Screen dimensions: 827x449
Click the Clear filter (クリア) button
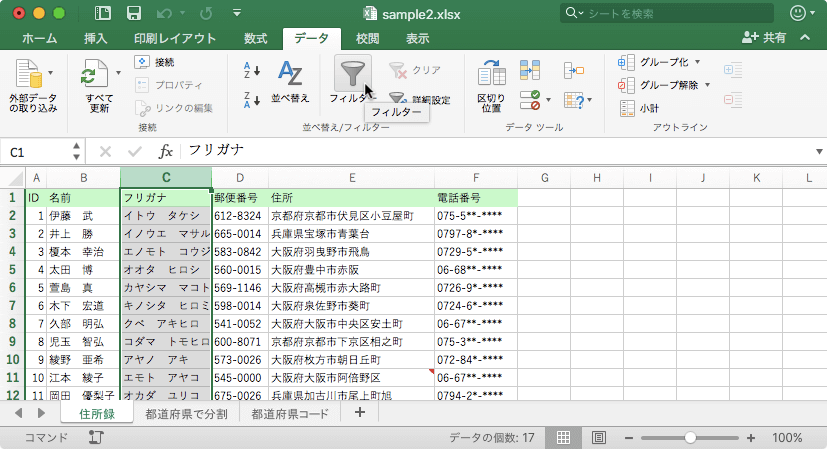point(415,70)
